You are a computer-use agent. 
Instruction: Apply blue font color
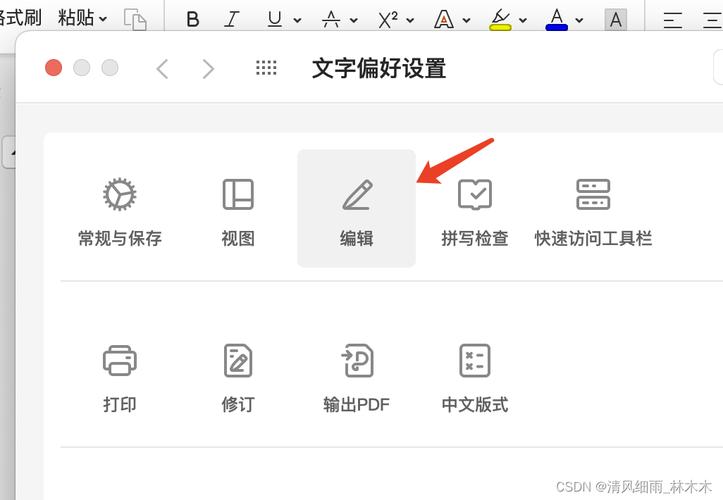557,20
